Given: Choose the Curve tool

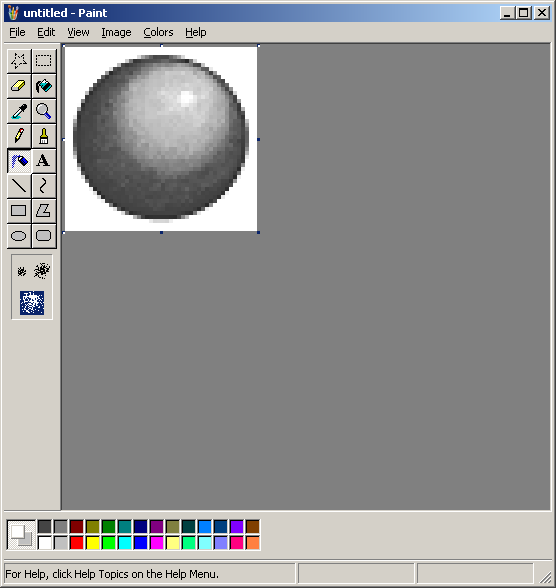Looking at the screenshot, I should [44, 186].
